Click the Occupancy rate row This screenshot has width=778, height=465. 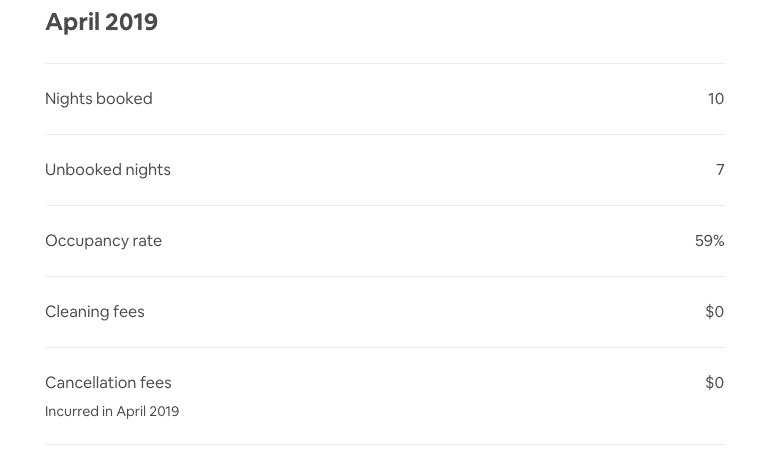tap(385, 241)
